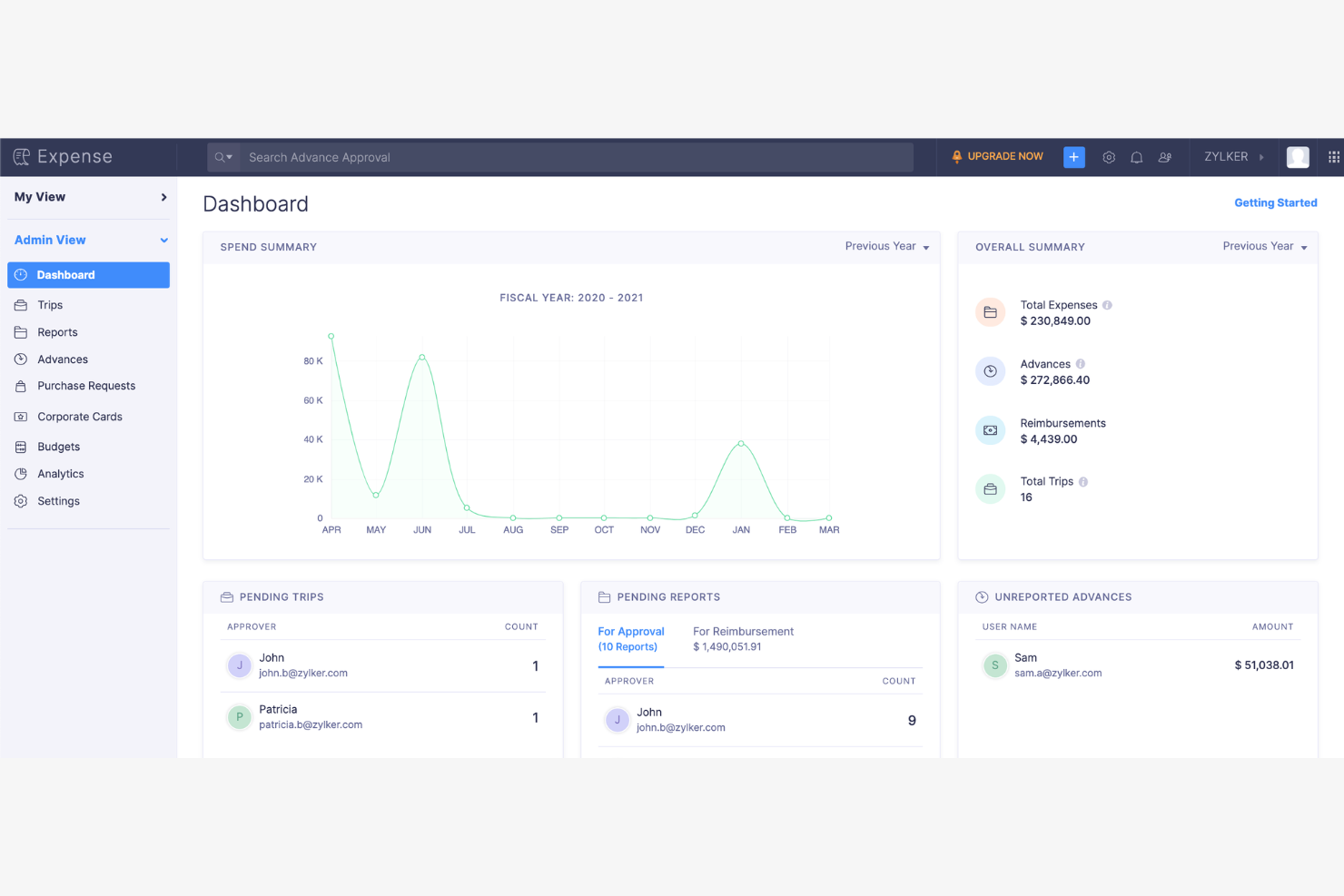Open the Reports section
Viewport: 1344px width, 896px height.
coord(56,332)
